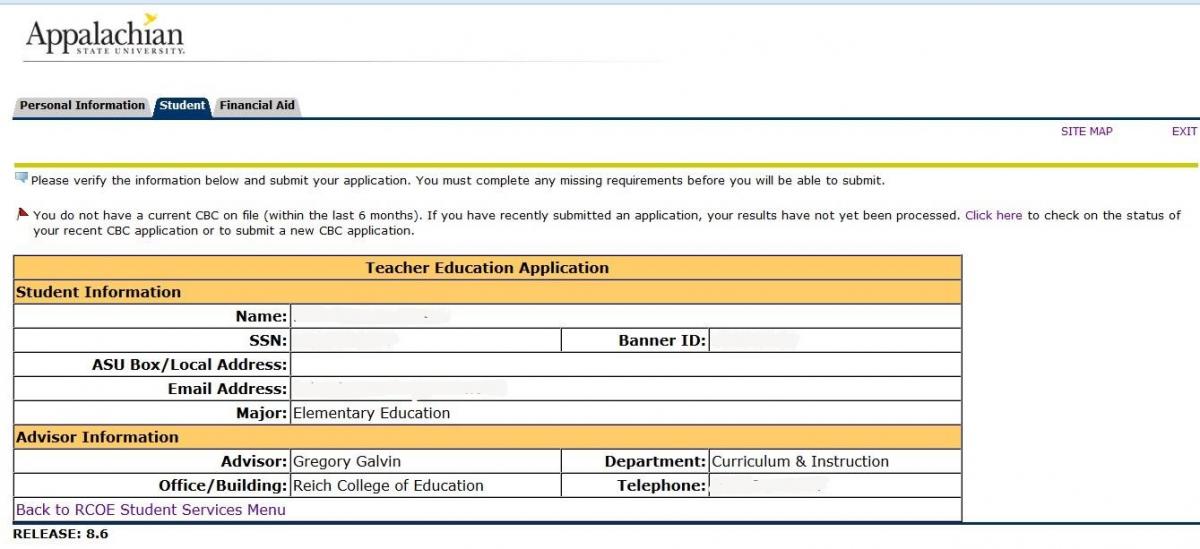Click the EXIT link
This screenshot has height=549, width=1200.
point(1184,132)
